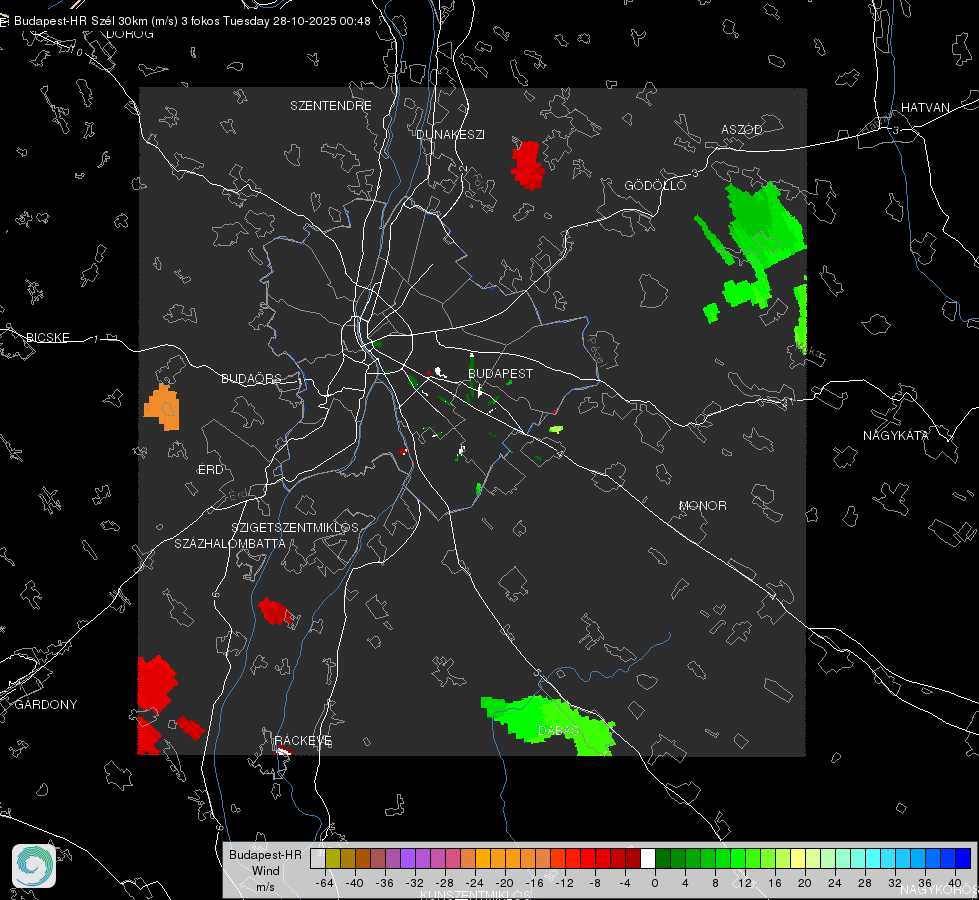
Task: Click the large red echo east of Gárdony
Action: [156, 684]
